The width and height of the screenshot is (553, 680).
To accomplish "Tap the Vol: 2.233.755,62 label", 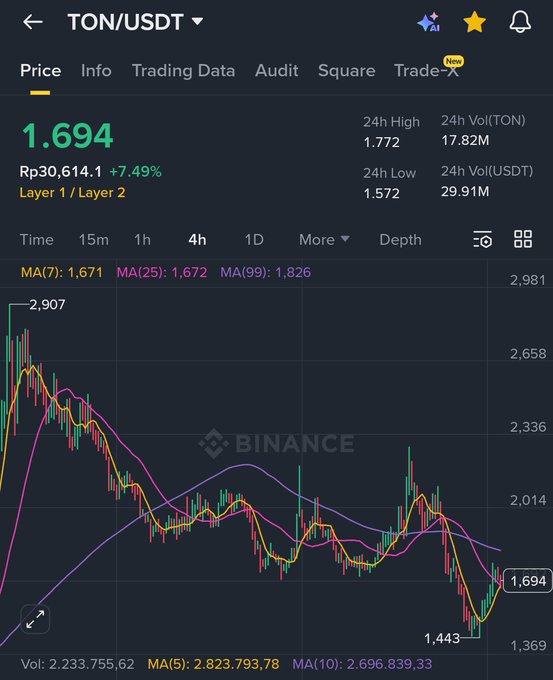I will pos(78,664).
